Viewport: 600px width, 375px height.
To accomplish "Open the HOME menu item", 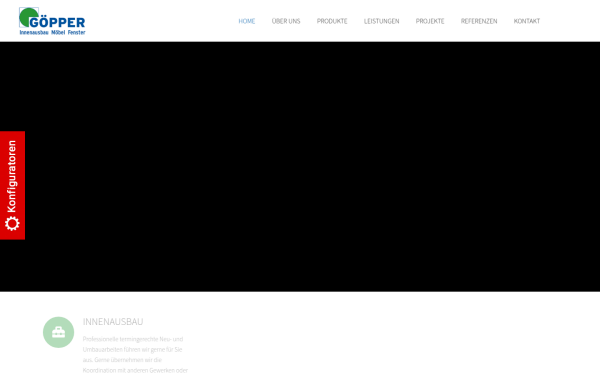I will [x=247, y=21].
